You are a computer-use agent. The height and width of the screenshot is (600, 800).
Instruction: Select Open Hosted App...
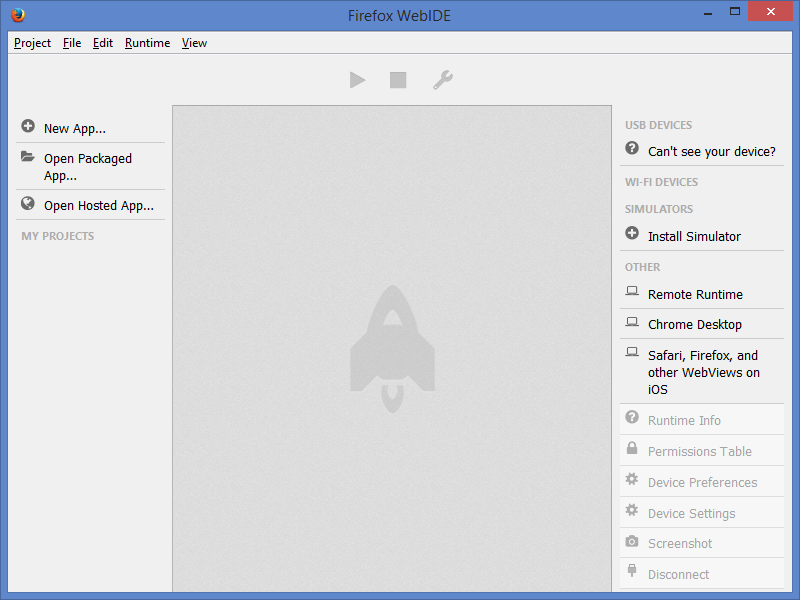tap(90, 205)
